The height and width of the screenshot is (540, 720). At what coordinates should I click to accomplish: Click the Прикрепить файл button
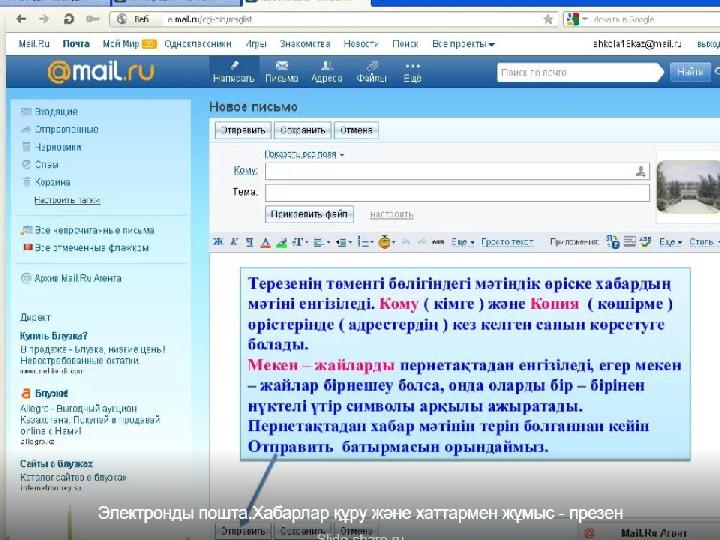[x=309, y=214]
